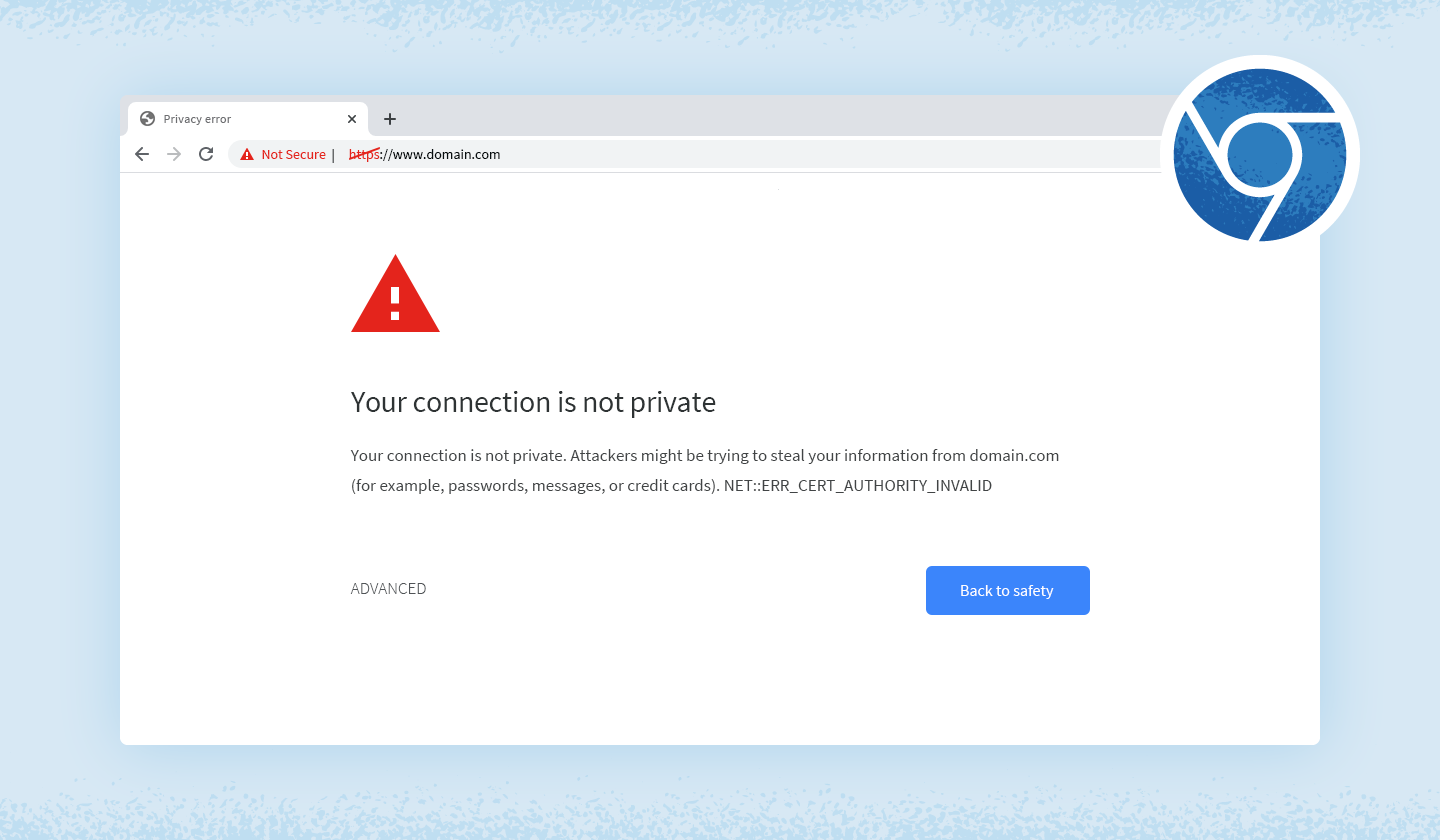The height and width of the screenshot is (840, 1440).
Task: Click the forward navigation arrow
Action: point(173,154)
